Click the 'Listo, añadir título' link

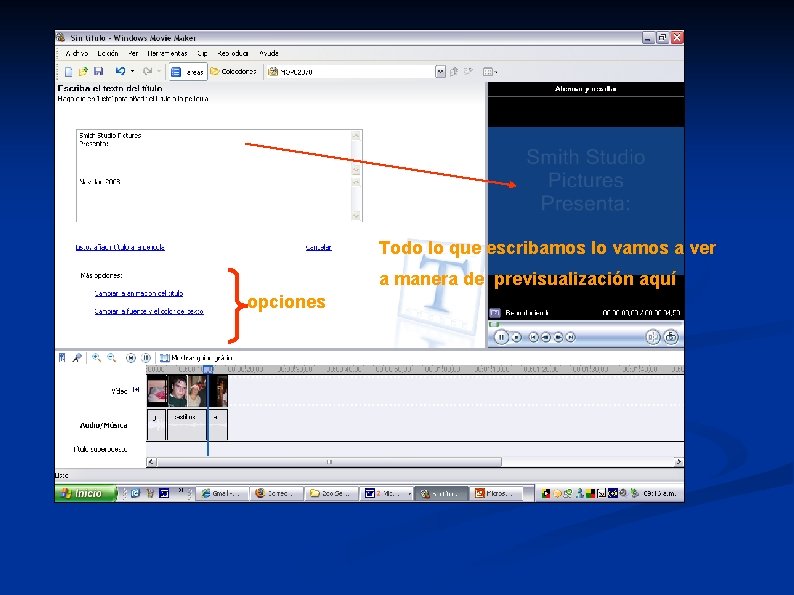(x=120, y=247)
